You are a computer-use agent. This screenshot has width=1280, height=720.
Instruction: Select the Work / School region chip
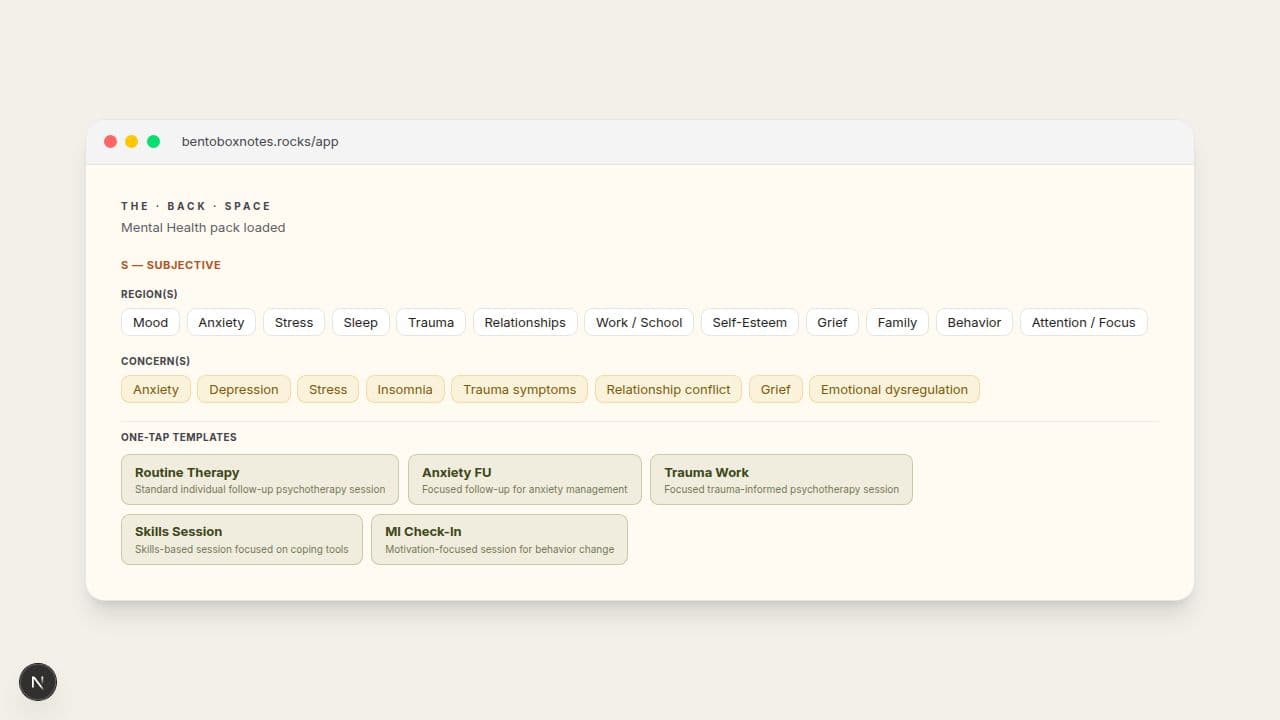coord(639,322)
